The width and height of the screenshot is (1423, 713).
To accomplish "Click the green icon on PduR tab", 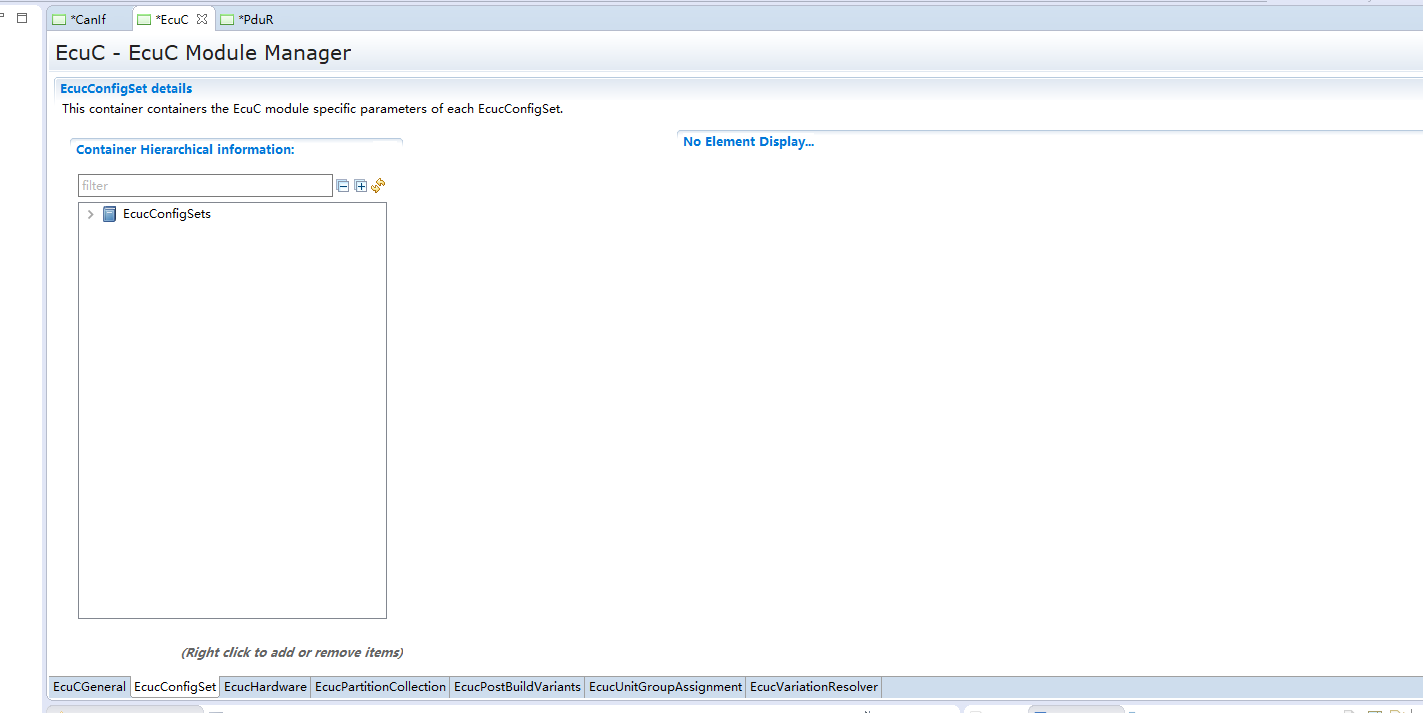I will pos(227,20).
